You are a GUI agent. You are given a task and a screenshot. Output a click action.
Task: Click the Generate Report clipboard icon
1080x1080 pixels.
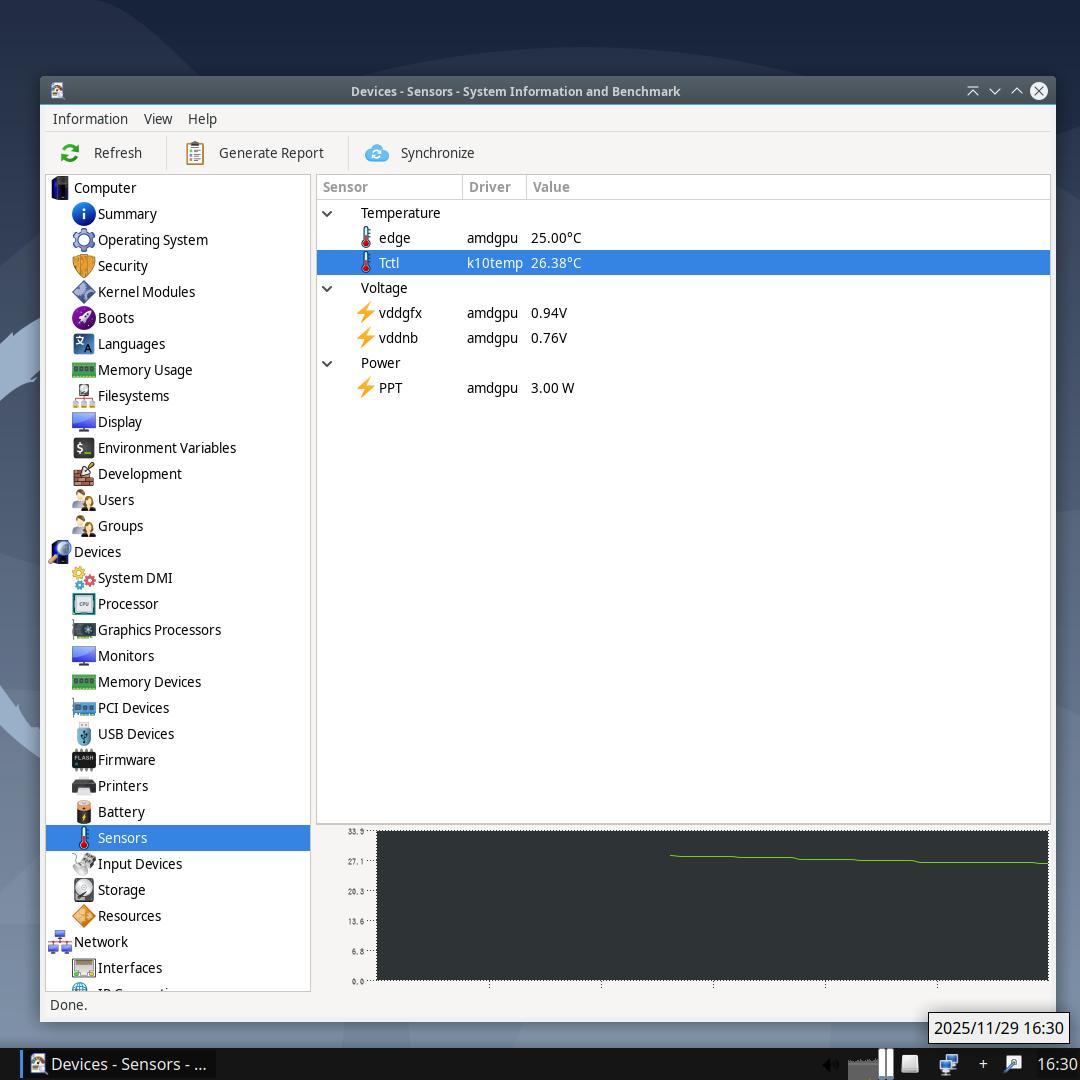point(195,153)
